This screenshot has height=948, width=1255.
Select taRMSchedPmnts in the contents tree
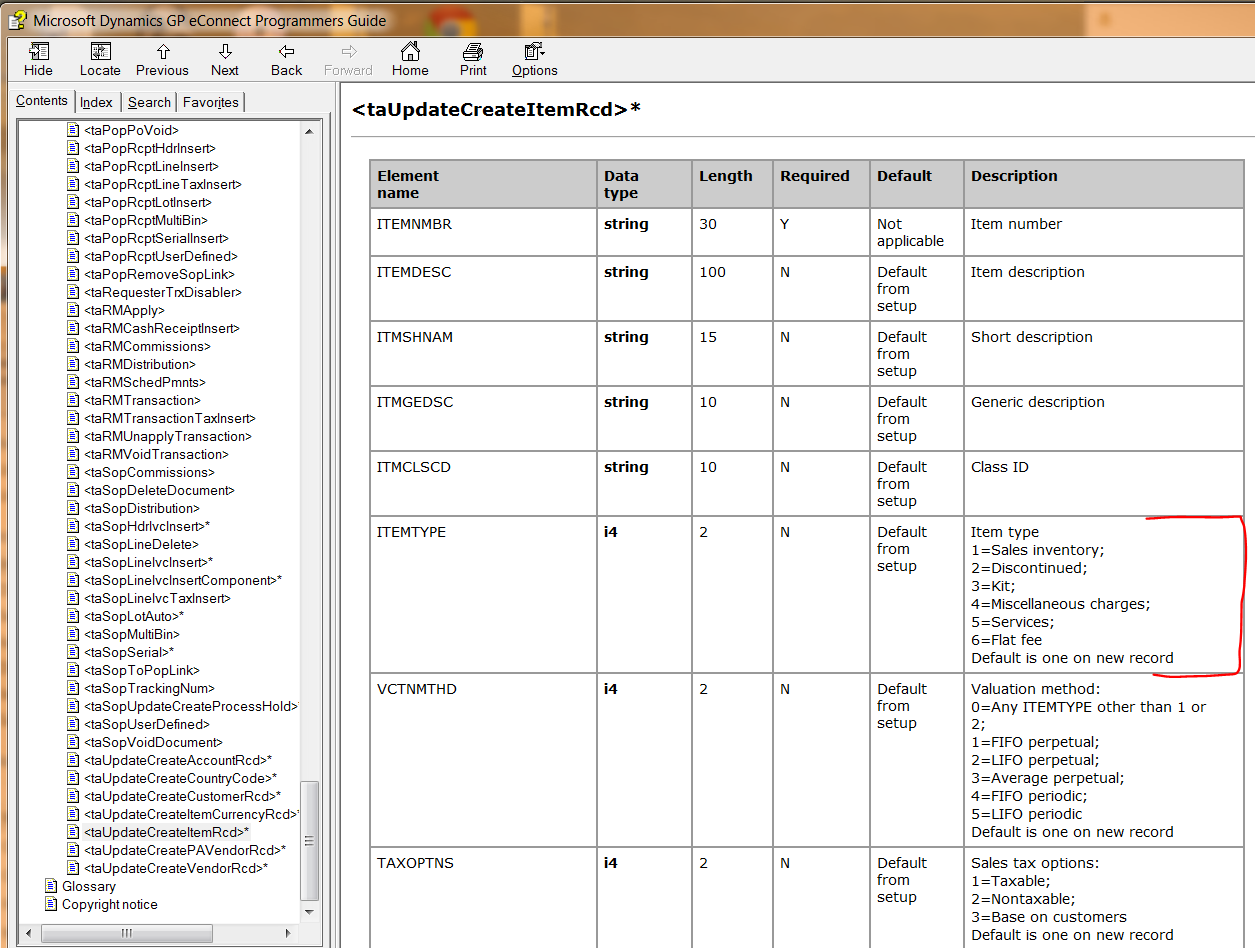145,382
